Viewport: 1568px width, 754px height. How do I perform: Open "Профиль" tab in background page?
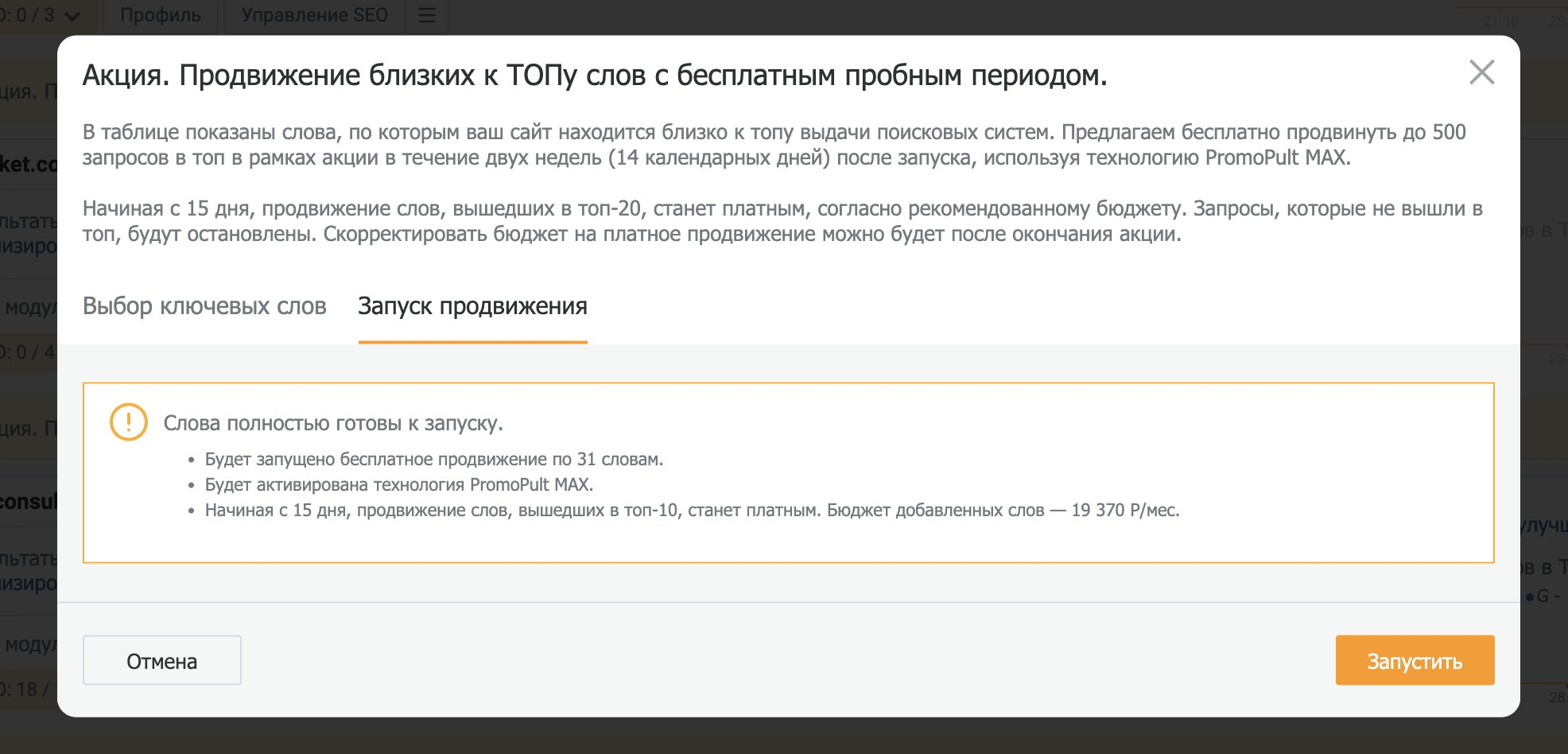pyautogui.click(x=160, y=15)
